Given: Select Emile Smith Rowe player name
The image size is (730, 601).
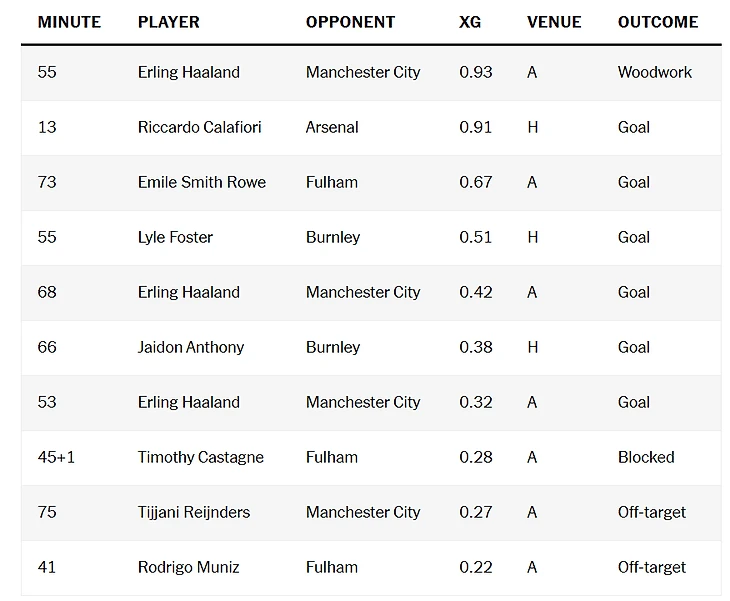Looking at the screenshot, I should (x=202, y=182).
